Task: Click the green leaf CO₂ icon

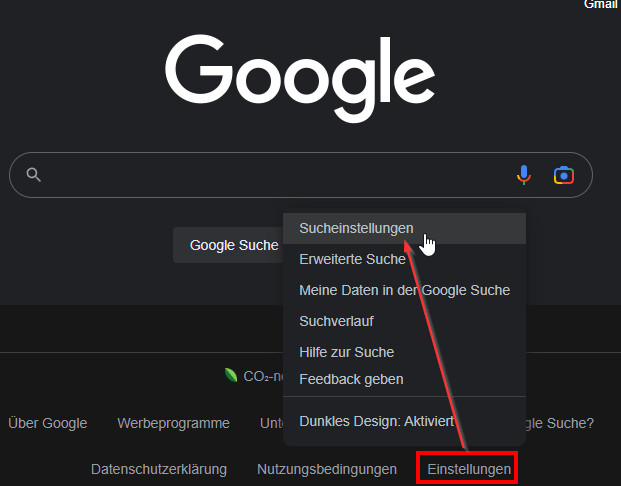Action: click(x=231, y=376)
